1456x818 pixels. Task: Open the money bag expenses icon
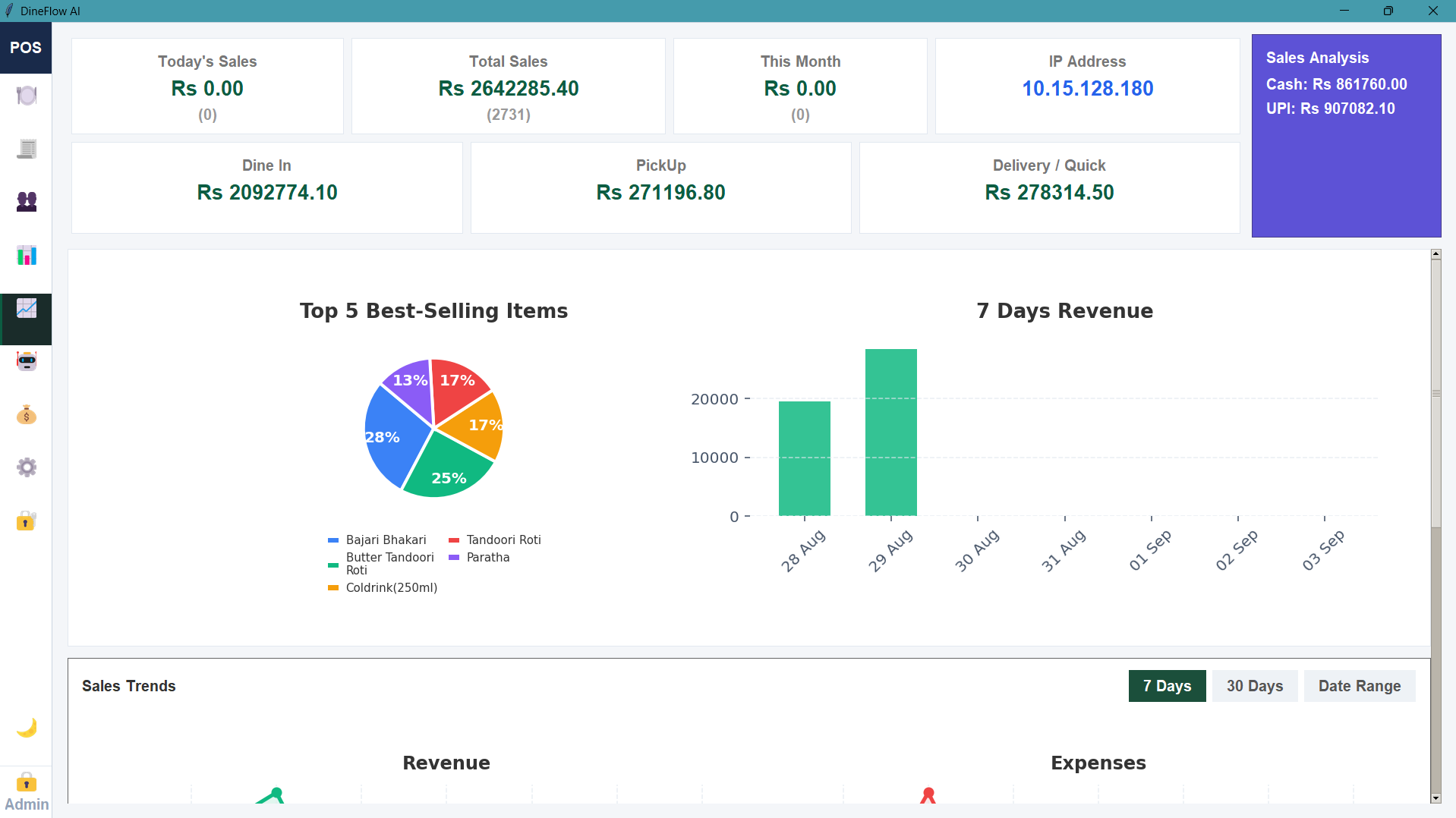(27, 414)
